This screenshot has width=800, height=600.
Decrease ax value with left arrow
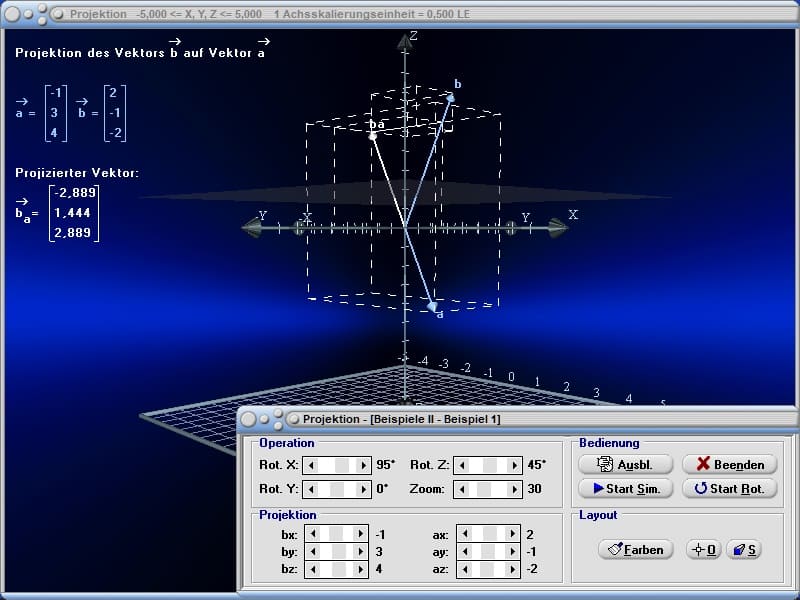[465, 534]
